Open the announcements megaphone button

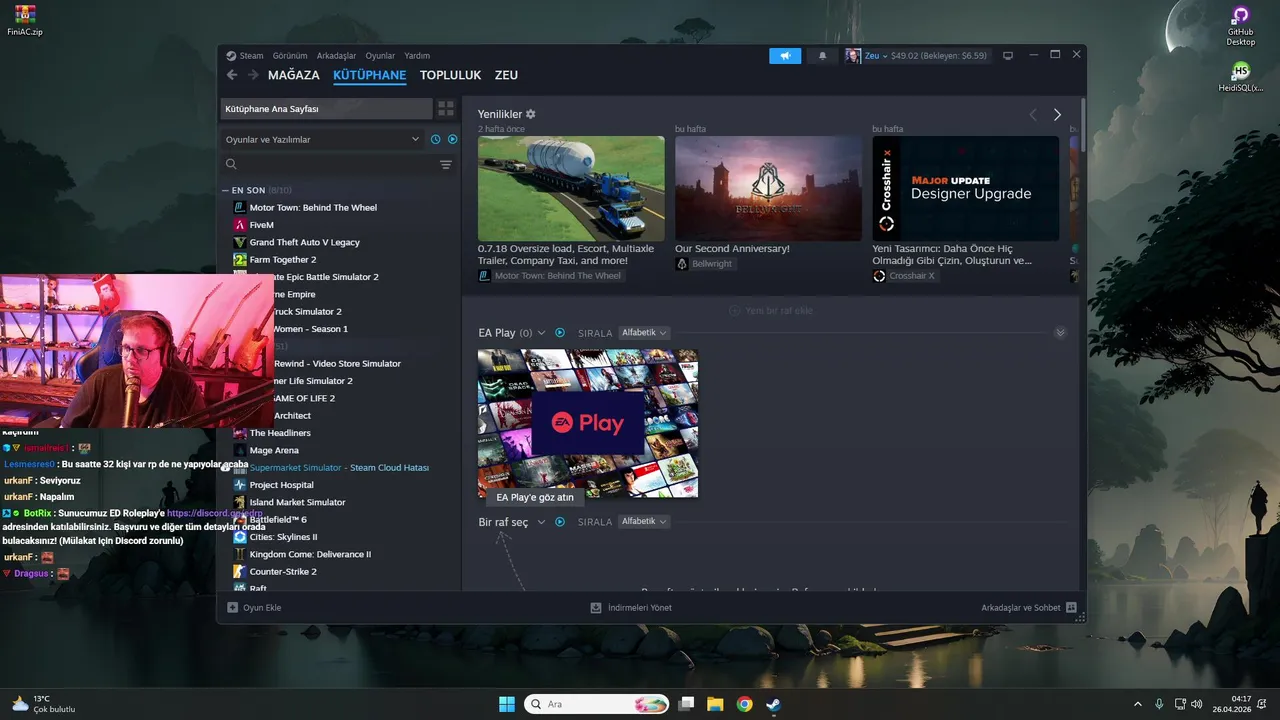click(x=785, y=56)
